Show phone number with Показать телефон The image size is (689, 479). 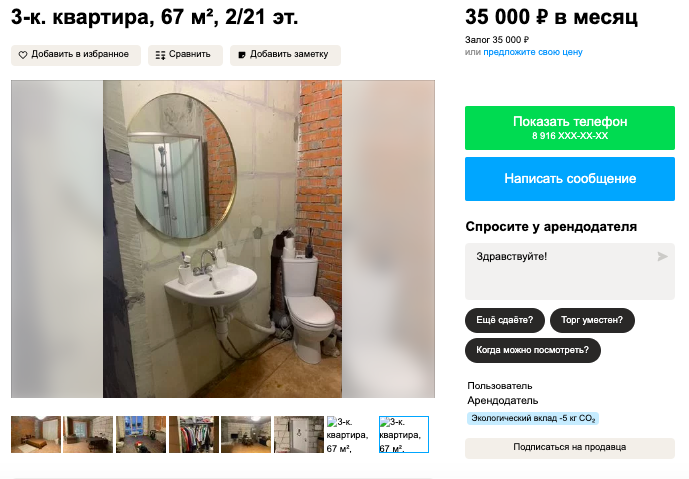pyautogui.click(x=569, y=128)
